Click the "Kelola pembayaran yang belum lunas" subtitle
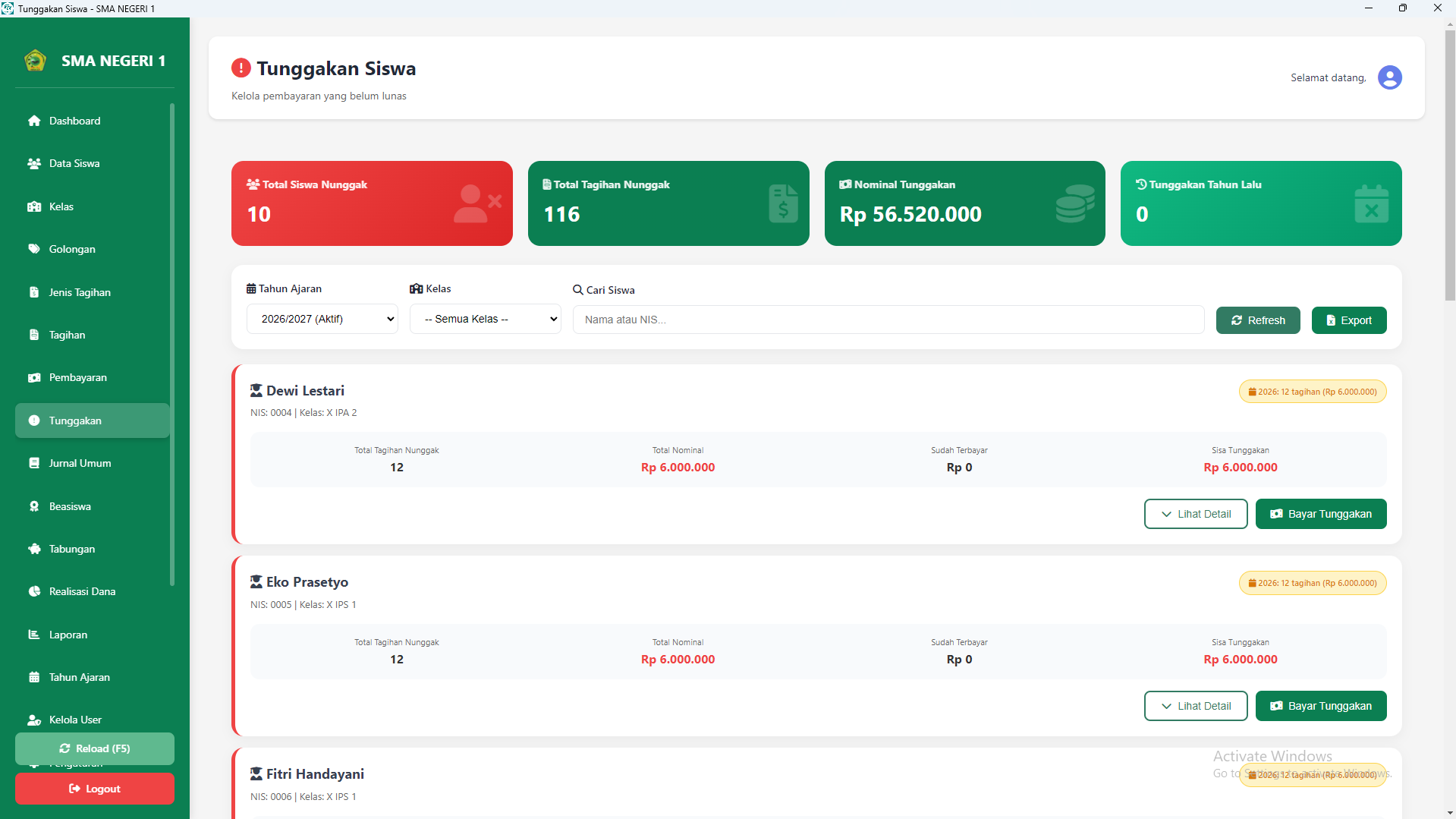Viewport: 1456px width, 819px height. point(319,96)
